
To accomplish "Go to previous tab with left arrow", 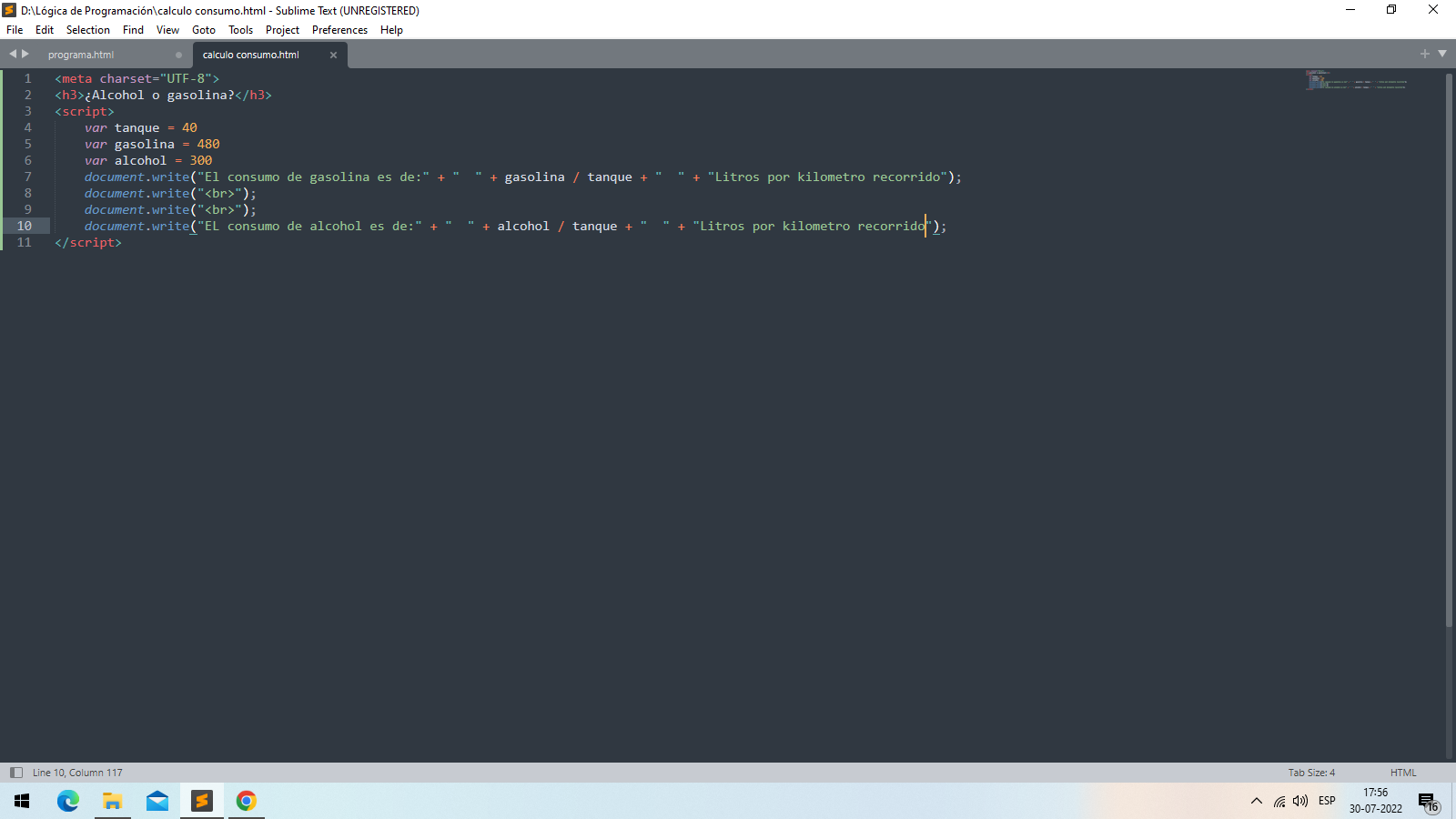I will tap(13, 54).
